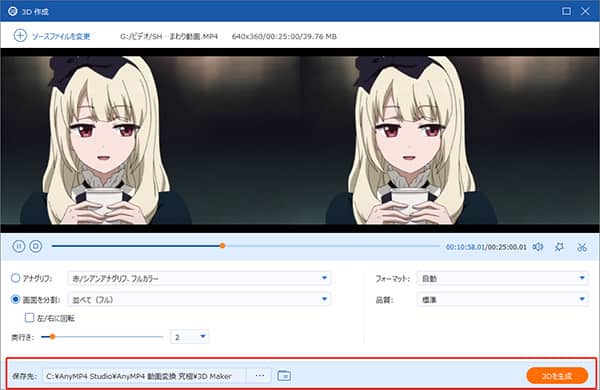Click ソースファイルを変更 link text
Screen dimensions: 600x390
(61, 36)
